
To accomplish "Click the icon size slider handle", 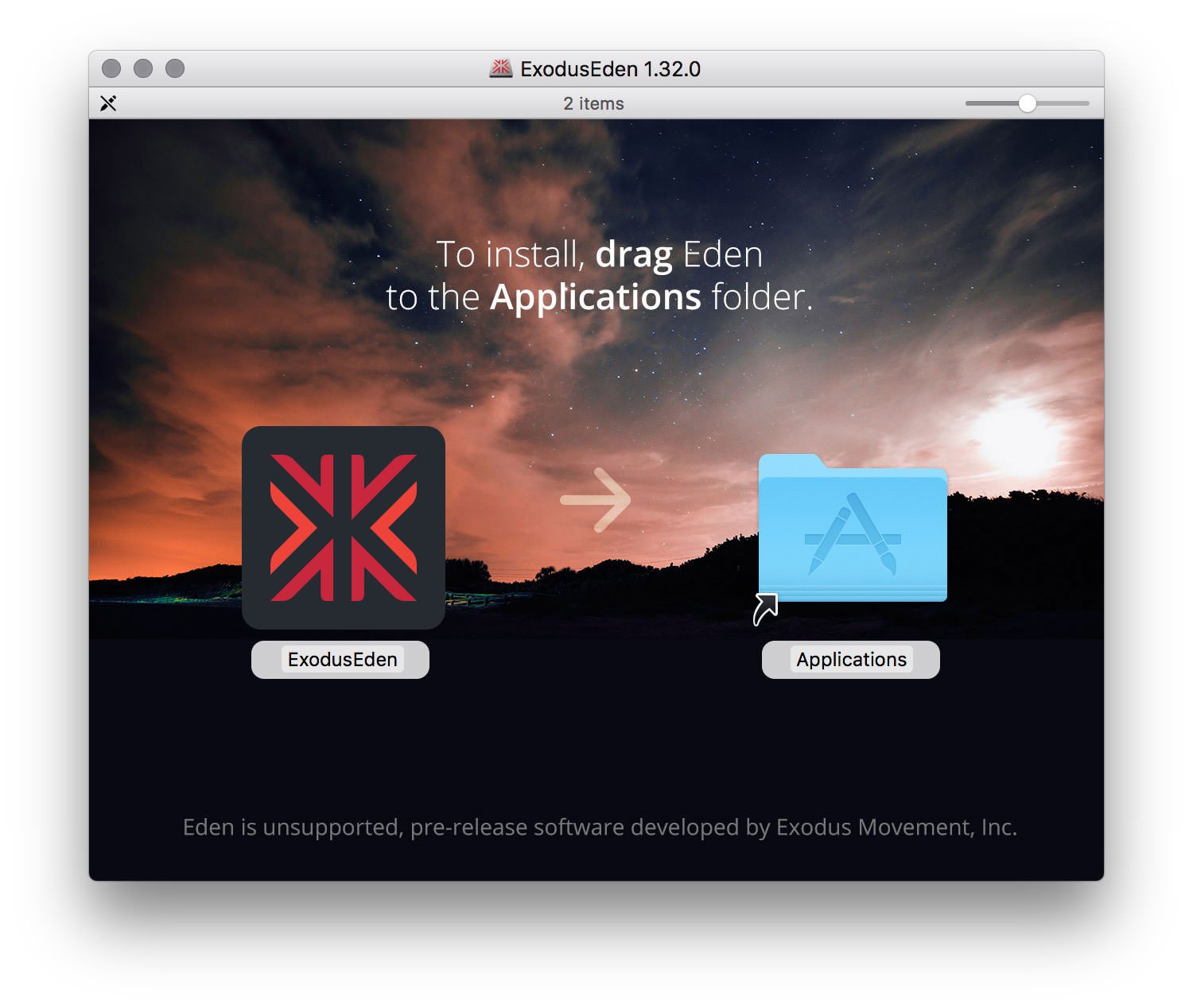I will click(1028, 103).
